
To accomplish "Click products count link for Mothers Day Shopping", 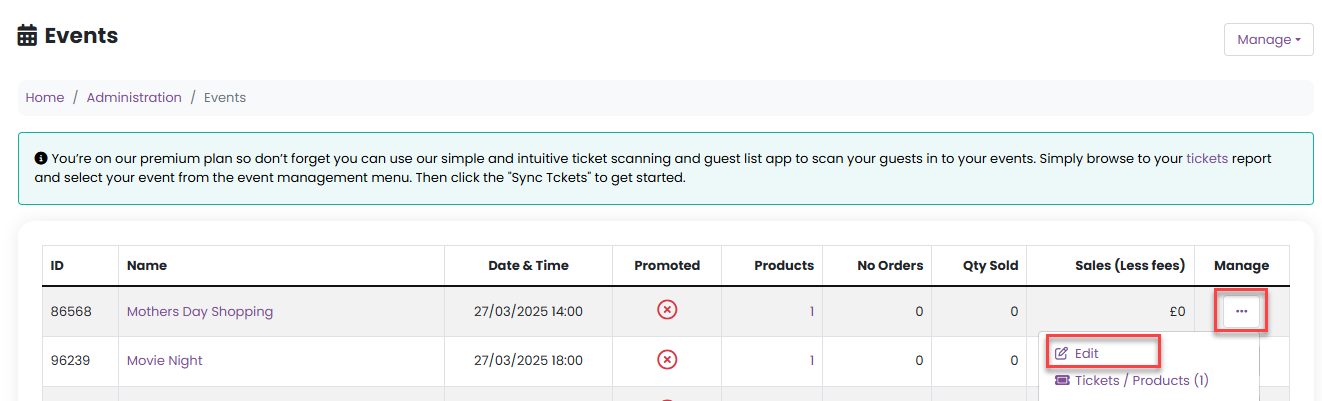I will (811, 311).
